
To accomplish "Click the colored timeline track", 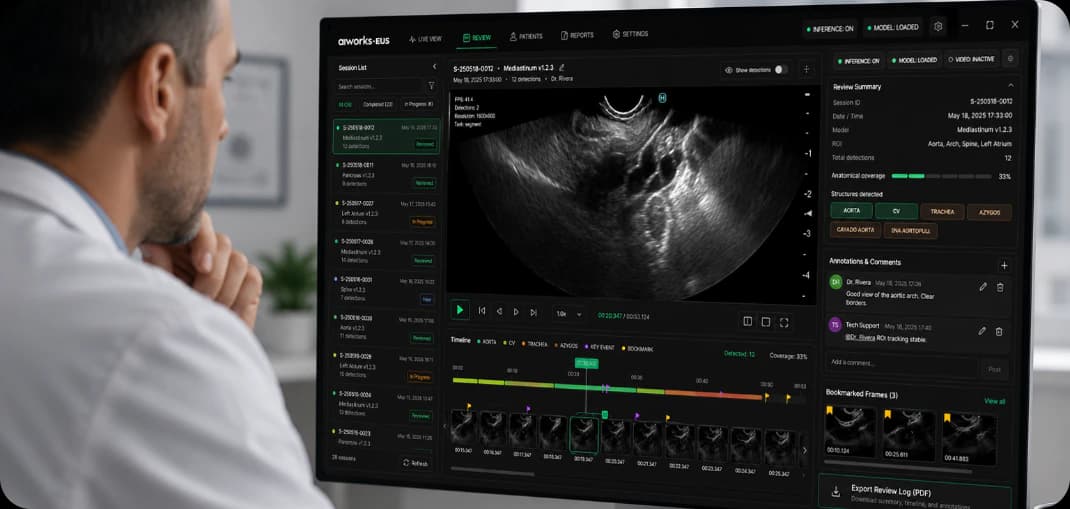I will pos(607,389).
